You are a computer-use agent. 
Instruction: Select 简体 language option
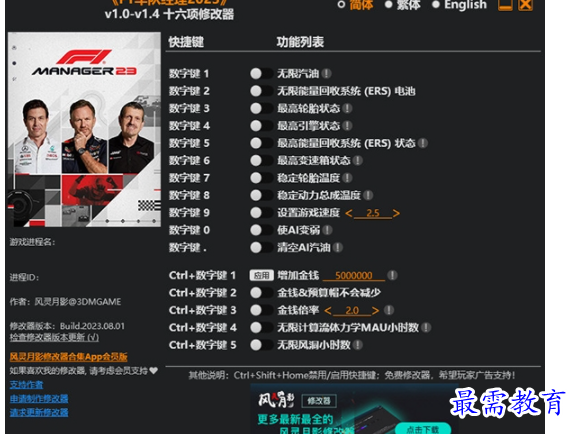(x=355, y=5)
